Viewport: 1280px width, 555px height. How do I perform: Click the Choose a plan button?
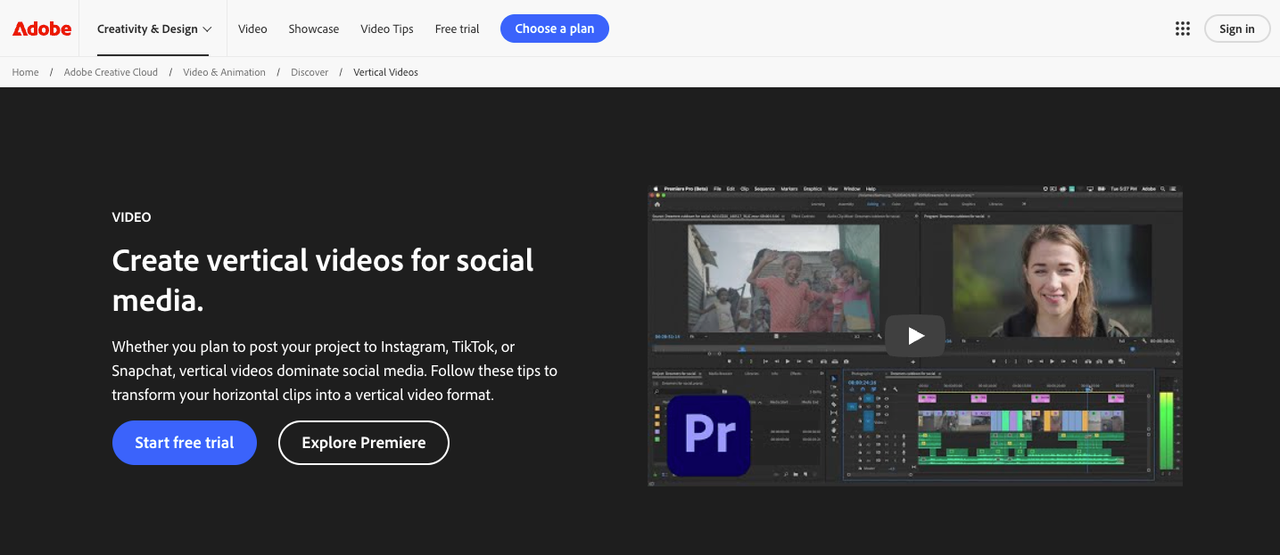[555, 29]
